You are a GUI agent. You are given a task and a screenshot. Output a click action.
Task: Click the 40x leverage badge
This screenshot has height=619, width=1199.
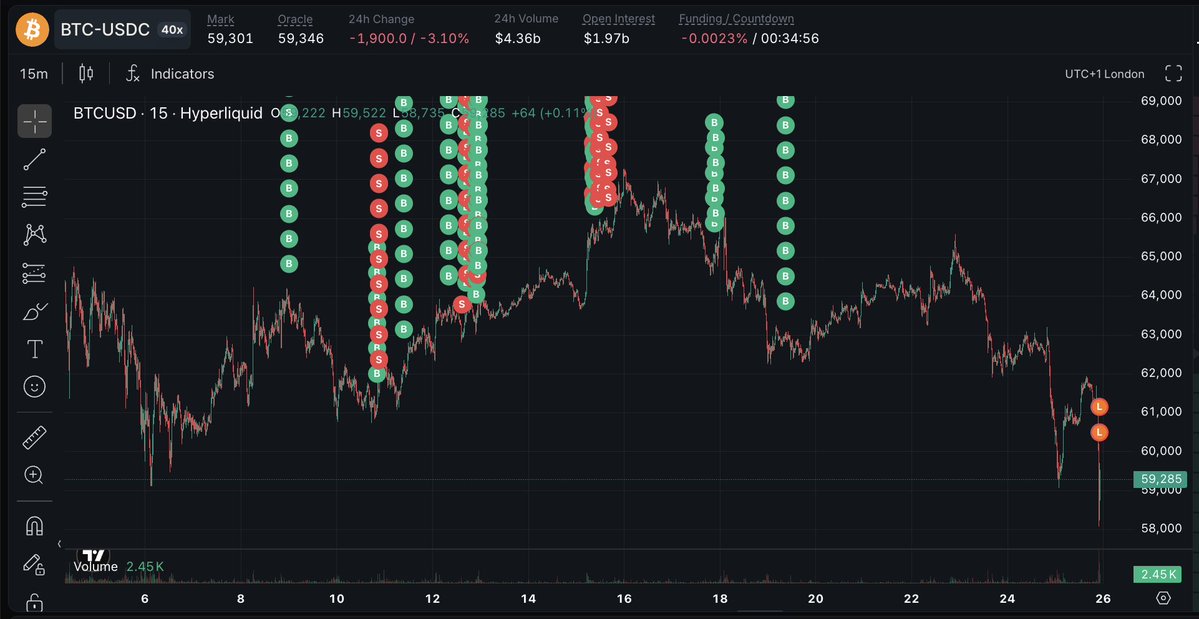(171, 30)
